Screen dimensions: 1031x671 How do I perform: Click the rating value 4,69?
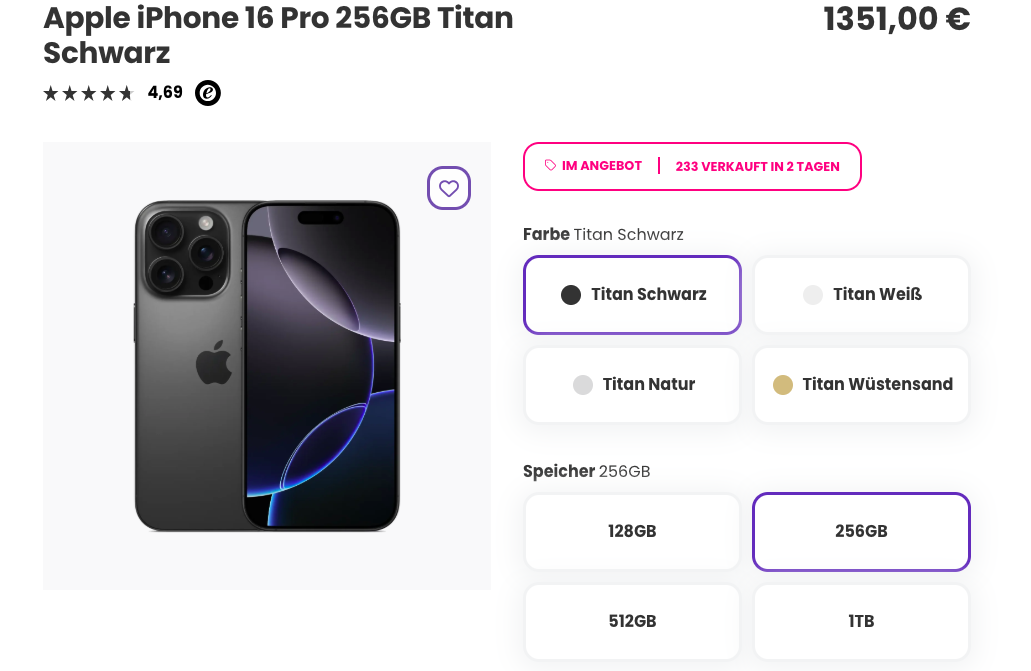coord(165,92)
